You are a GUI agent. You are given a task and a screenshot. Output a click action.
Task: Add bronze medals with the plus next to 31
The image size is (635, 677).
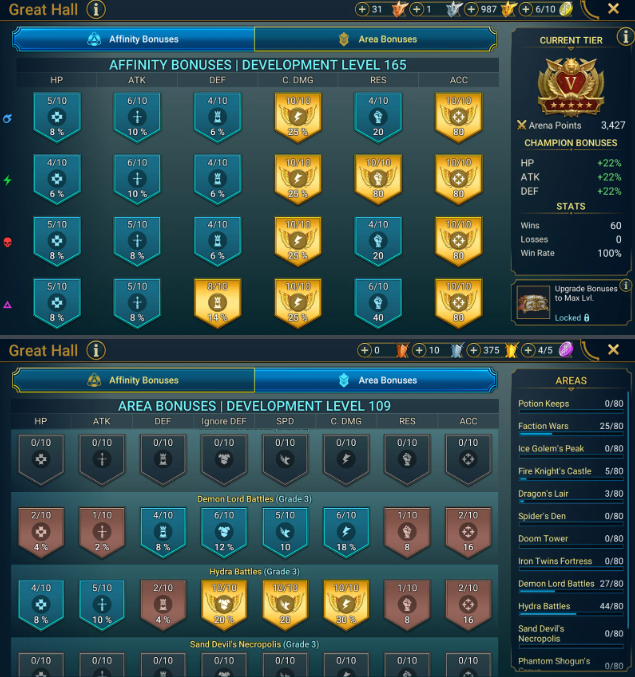362,9
